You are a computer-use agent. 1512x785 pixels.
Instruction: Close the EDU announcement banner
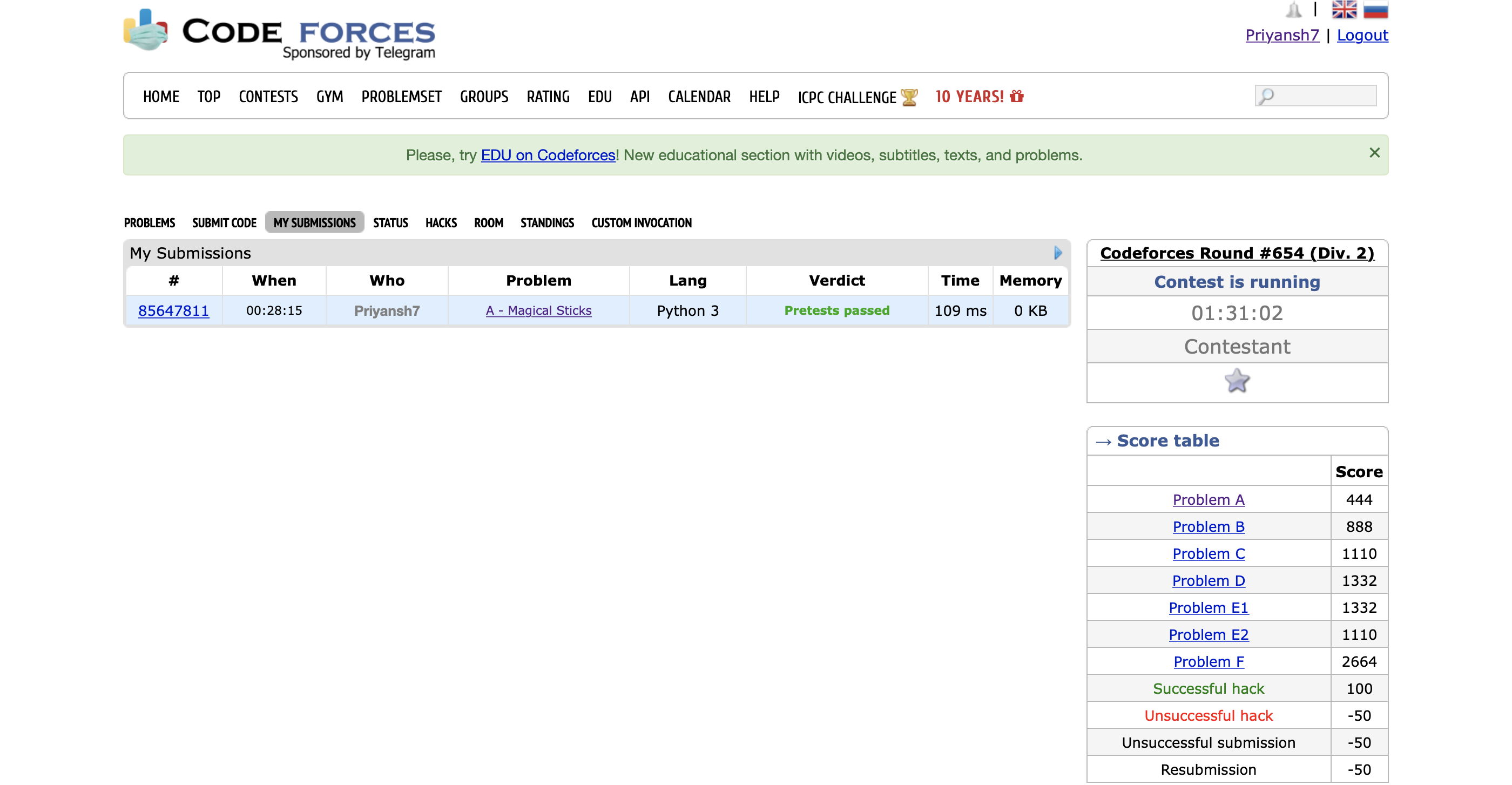[1374, 153]
